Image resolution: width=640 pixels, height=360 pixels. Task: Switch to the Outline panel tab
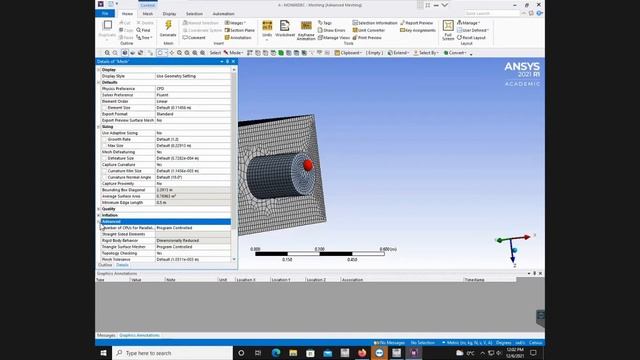tap(105, 265)
